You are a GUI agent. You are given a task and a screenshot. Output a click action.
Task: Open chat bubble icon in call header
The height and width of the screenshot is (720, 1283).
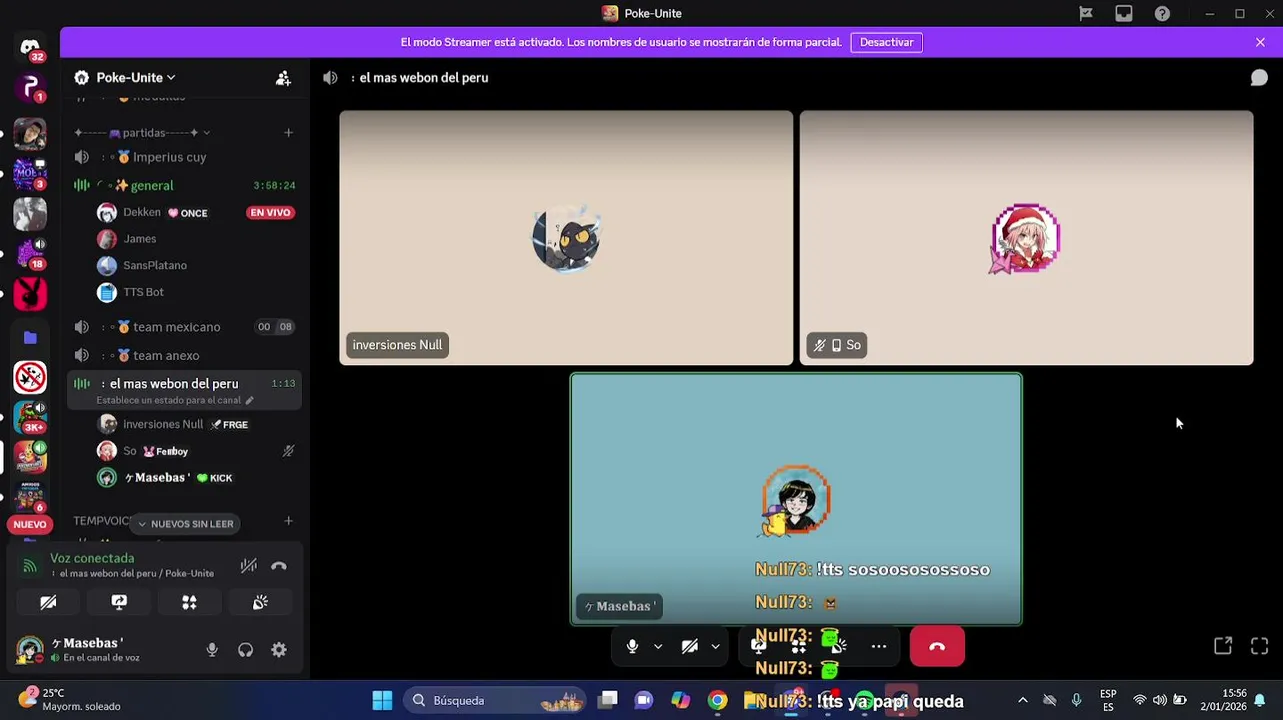point(1259,78)
